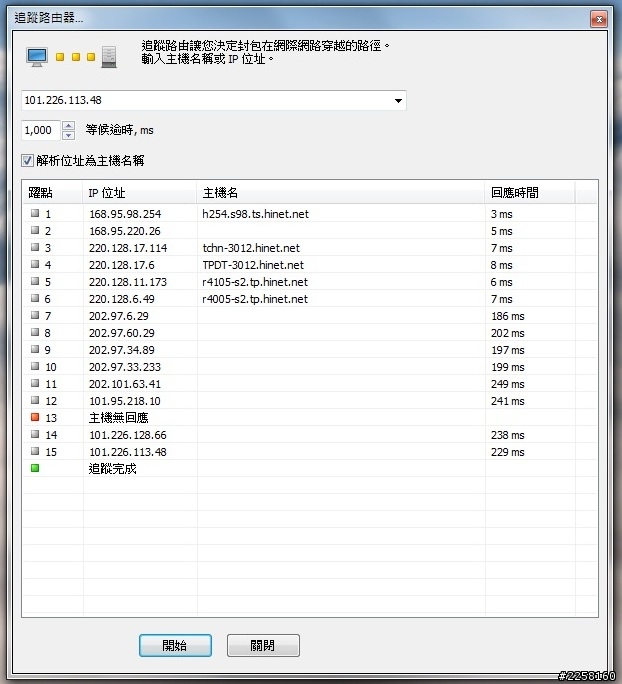This screenshot has width=622, height=684.
Task: Select IP address 101.226.128.66
Action: pos(128,435)
